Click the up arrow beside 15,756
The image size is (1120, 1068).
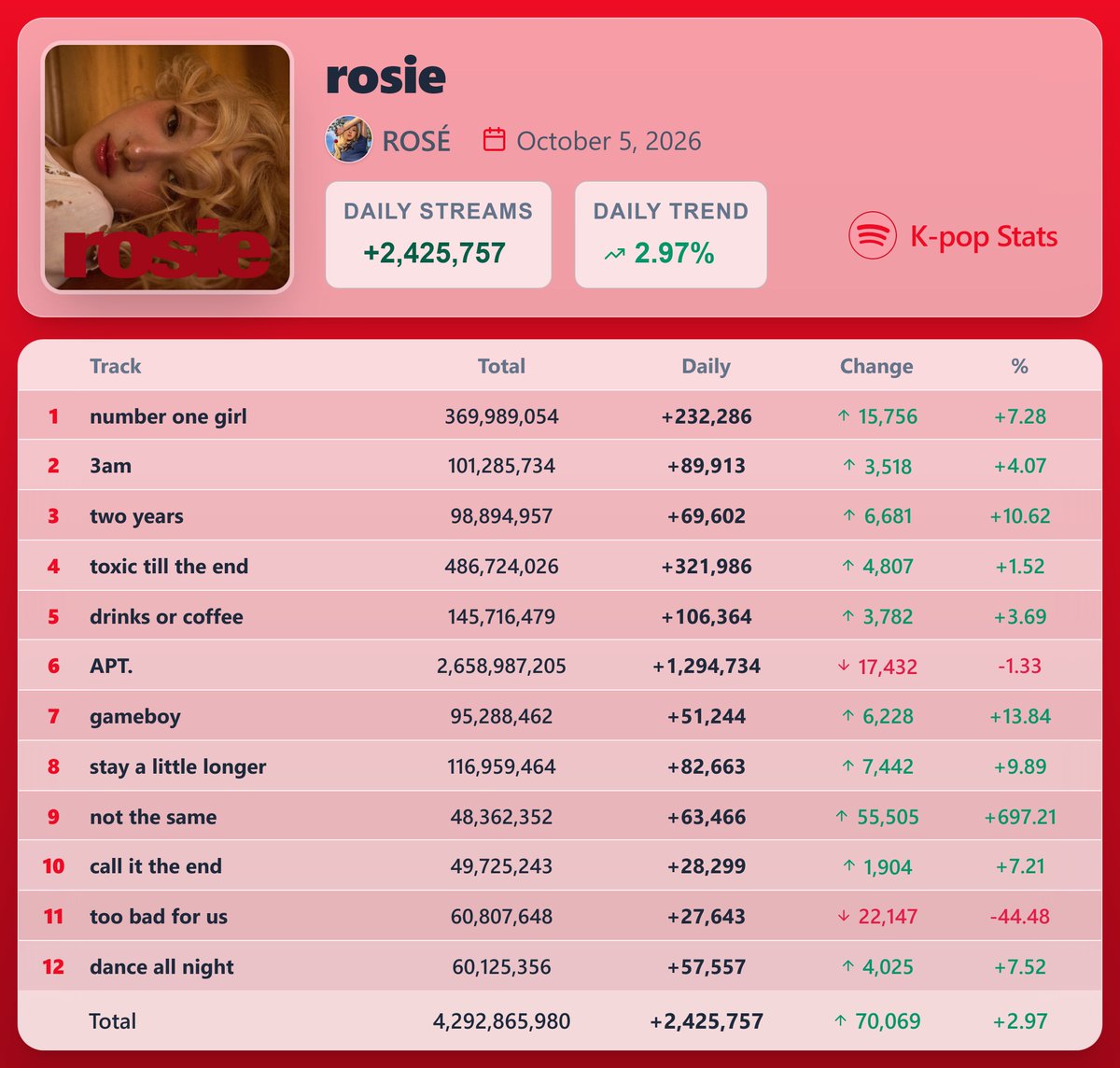[x=846, y=416]
